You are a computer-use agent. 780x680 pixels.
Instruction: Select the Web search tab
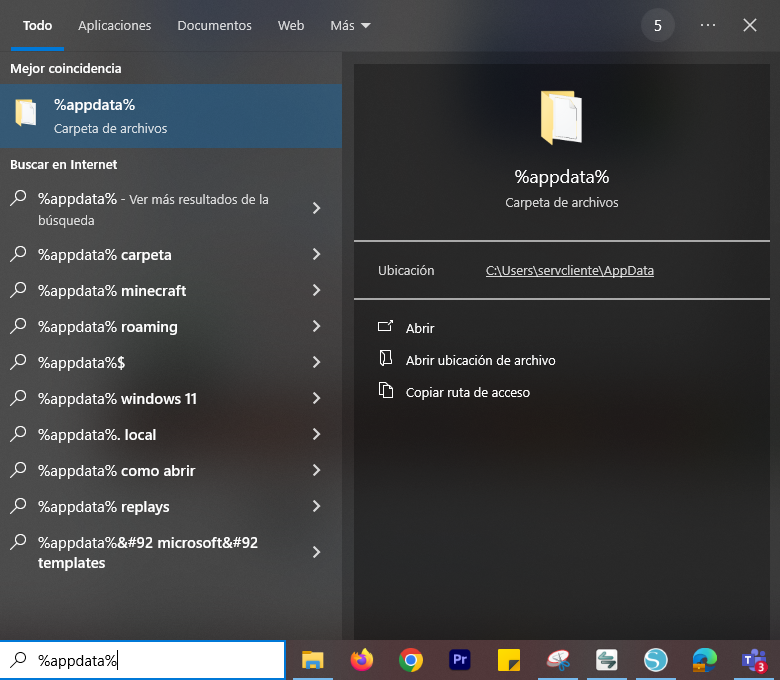(x=291, y=25)
